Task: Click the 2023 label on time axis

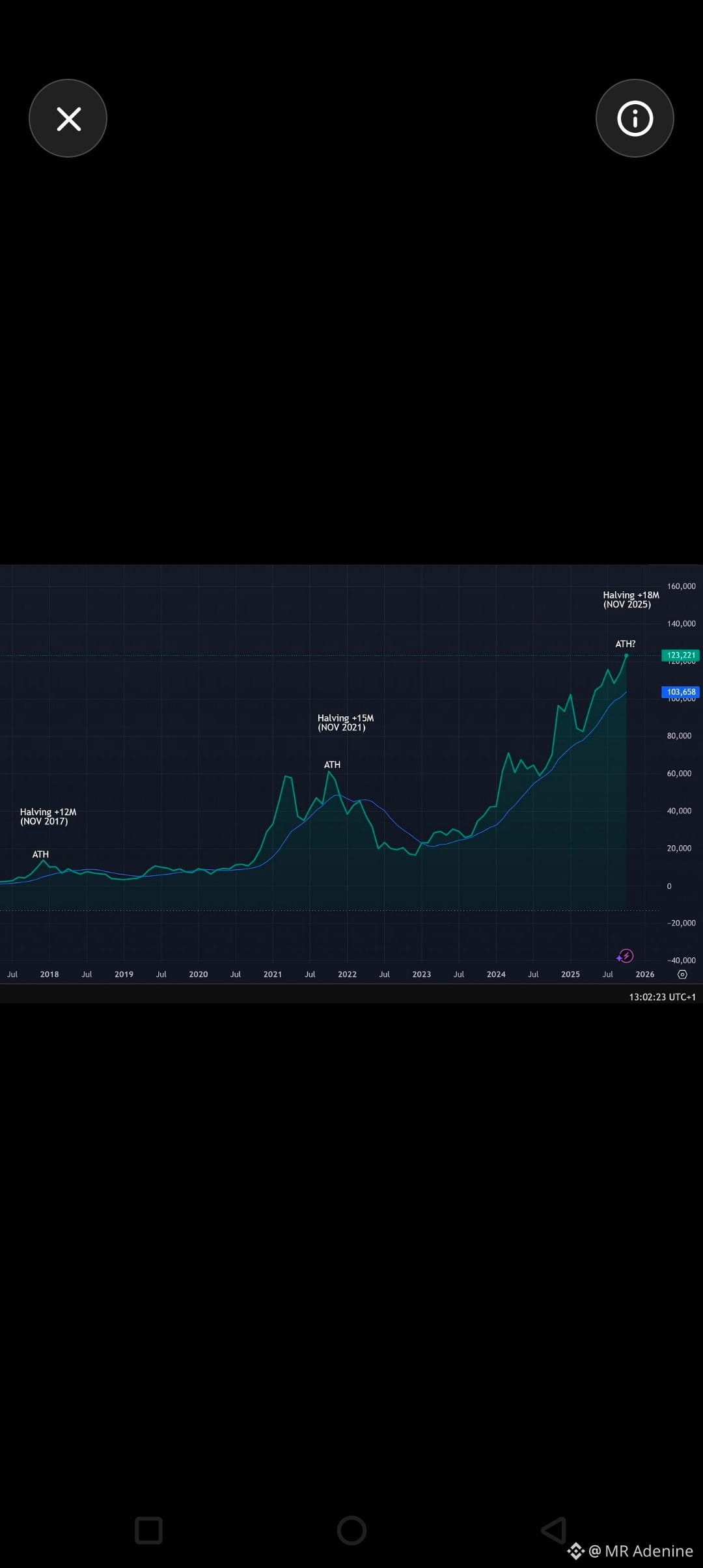Action: point(422,974)
